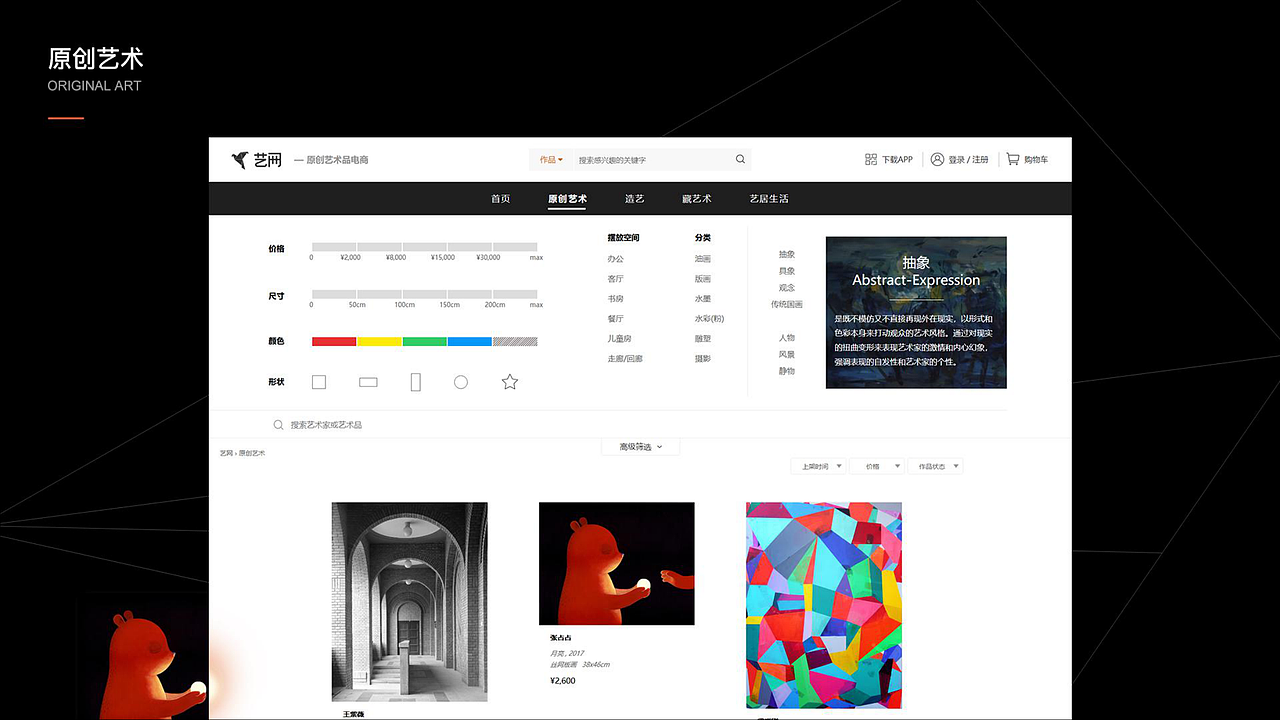Switch to the 藏艺术 nav tab
The height and width of the screenshot is (720, 1280).
coord(697,199)
